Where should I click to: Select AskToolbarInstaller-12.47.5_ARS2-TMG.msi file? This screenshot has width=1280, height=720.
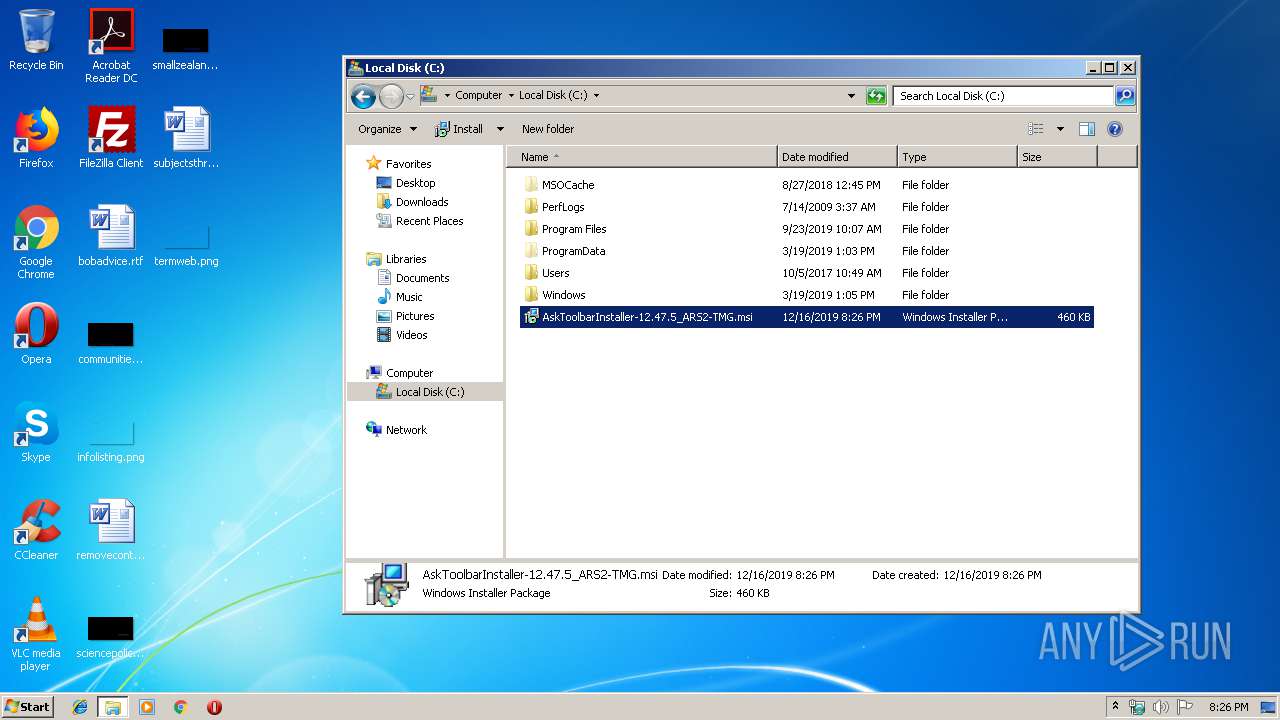pos(806,317)
